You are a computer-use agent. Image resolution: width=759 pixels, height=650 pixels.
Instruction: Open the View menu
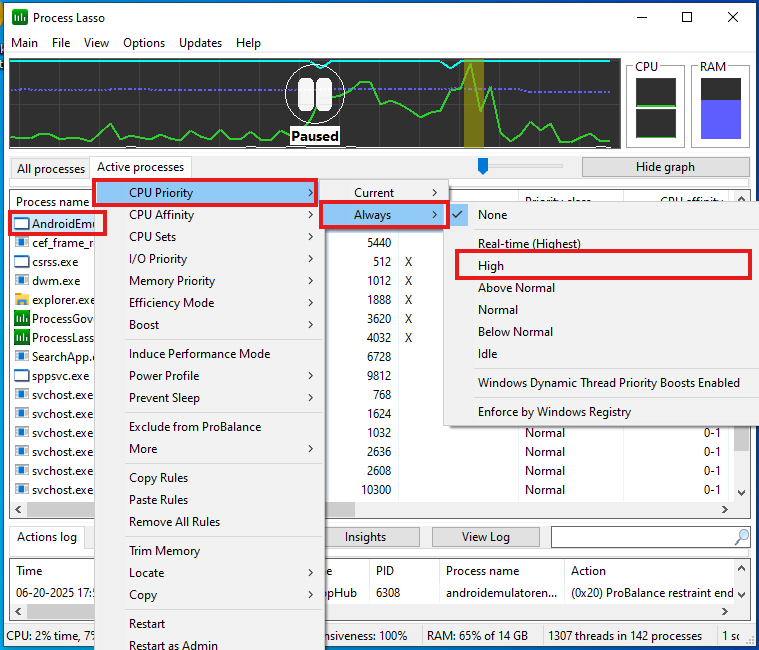[x=96, y=43]
